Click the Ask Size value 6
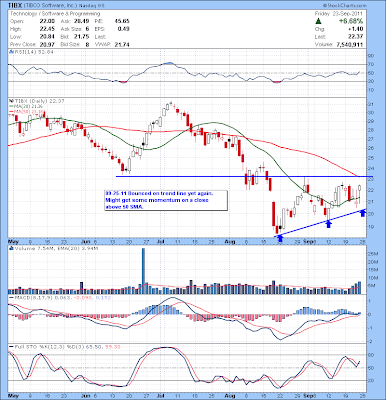The image size is (386, 400). (x=87, y=29)
